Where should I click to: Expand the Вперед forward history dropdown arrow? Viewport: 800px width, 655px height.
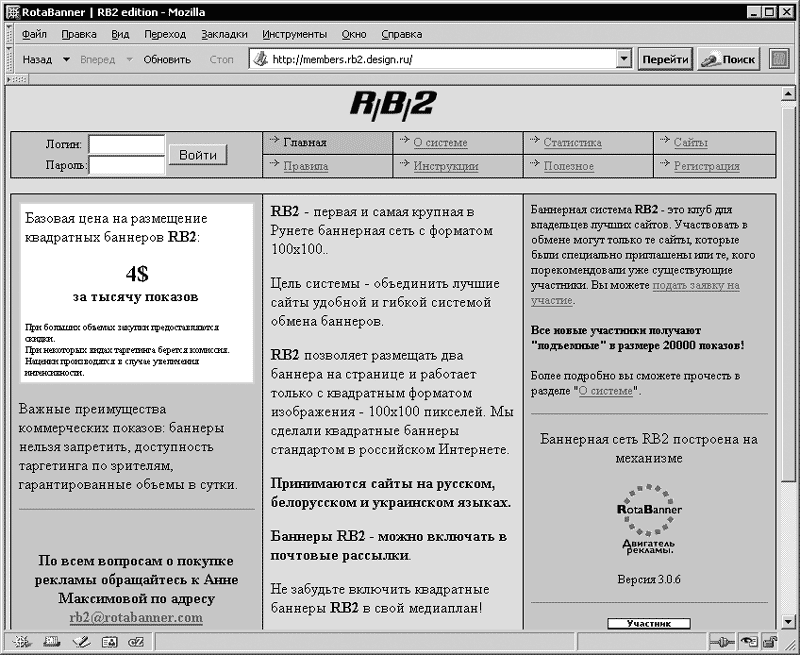(x=129, y=59)
